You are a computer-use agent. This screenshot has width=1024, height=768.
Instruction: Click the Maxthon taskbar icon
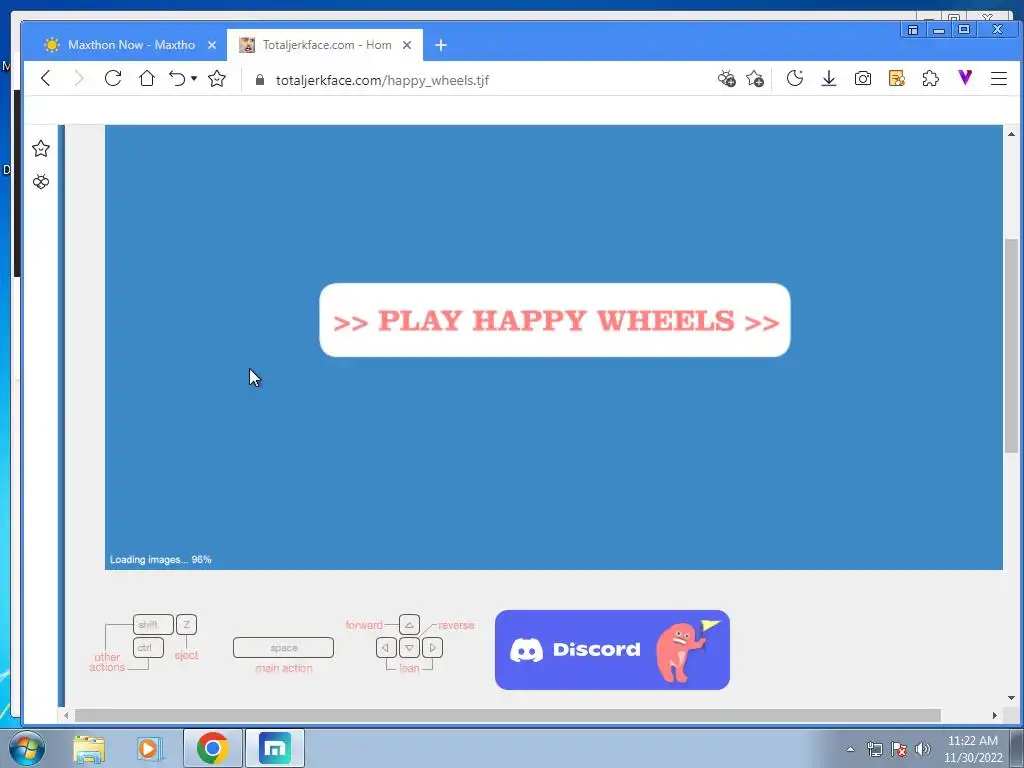pos(275,748)
